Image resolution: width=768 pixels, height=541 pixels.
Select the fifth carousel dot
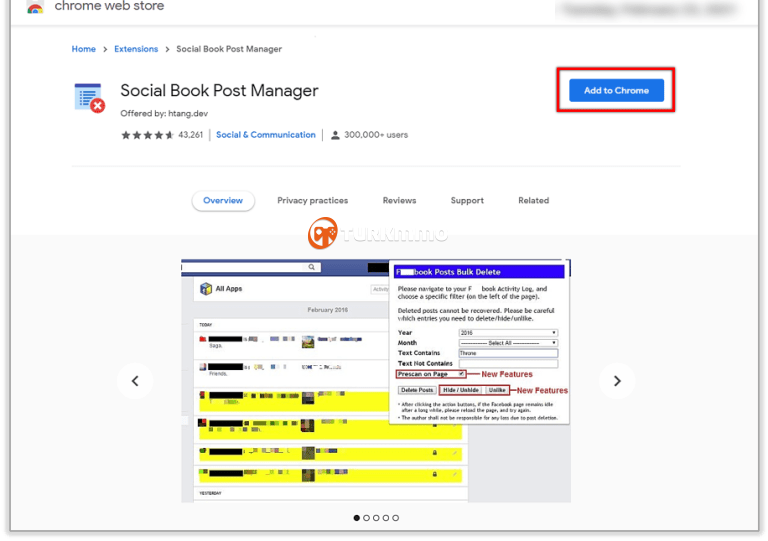click(x=396, y=518)
